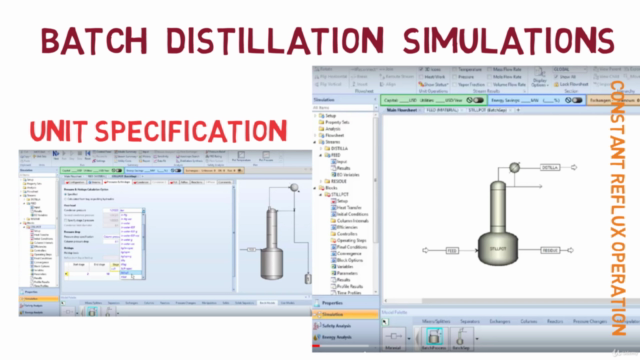The image size is (640, 360).
Task: Click Reset run icon in smaller window ribbon
Action: (x=87, y=155)
